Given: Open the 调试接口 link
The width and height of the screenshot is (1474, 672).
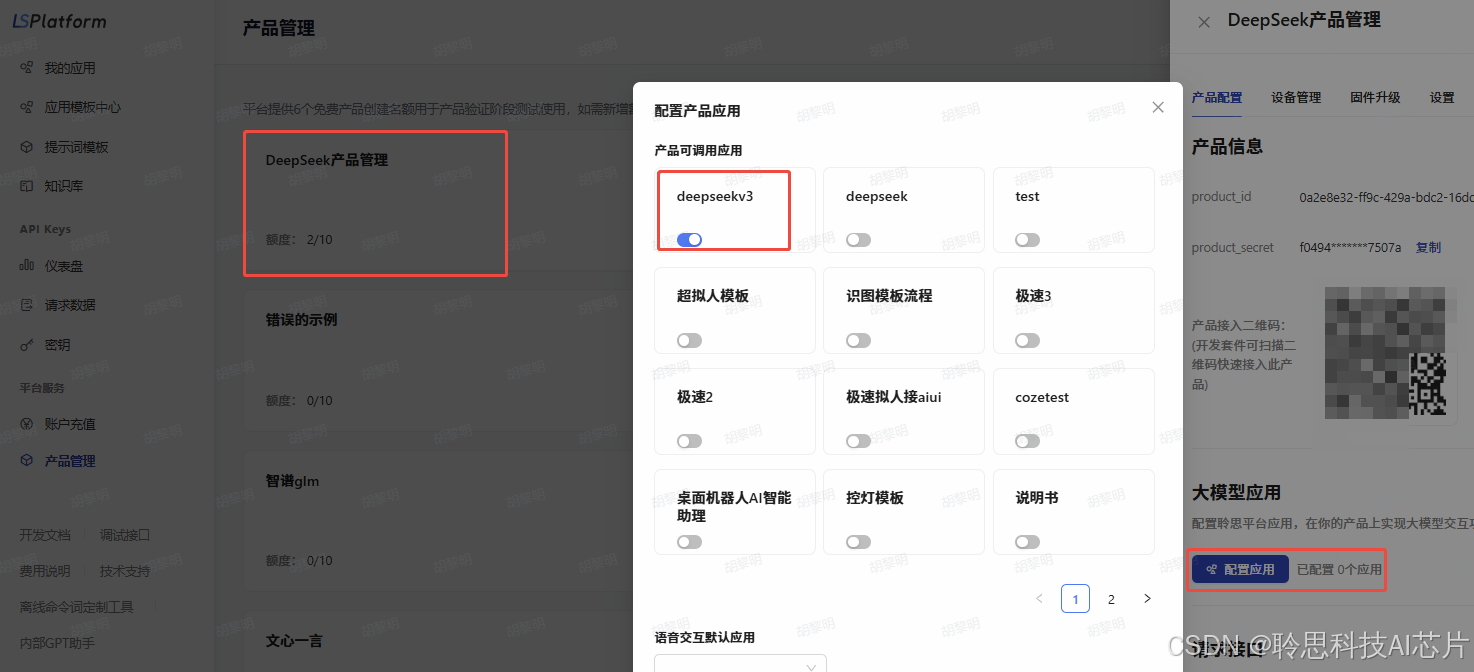Looking at the screenshot, I should (125, 536).
